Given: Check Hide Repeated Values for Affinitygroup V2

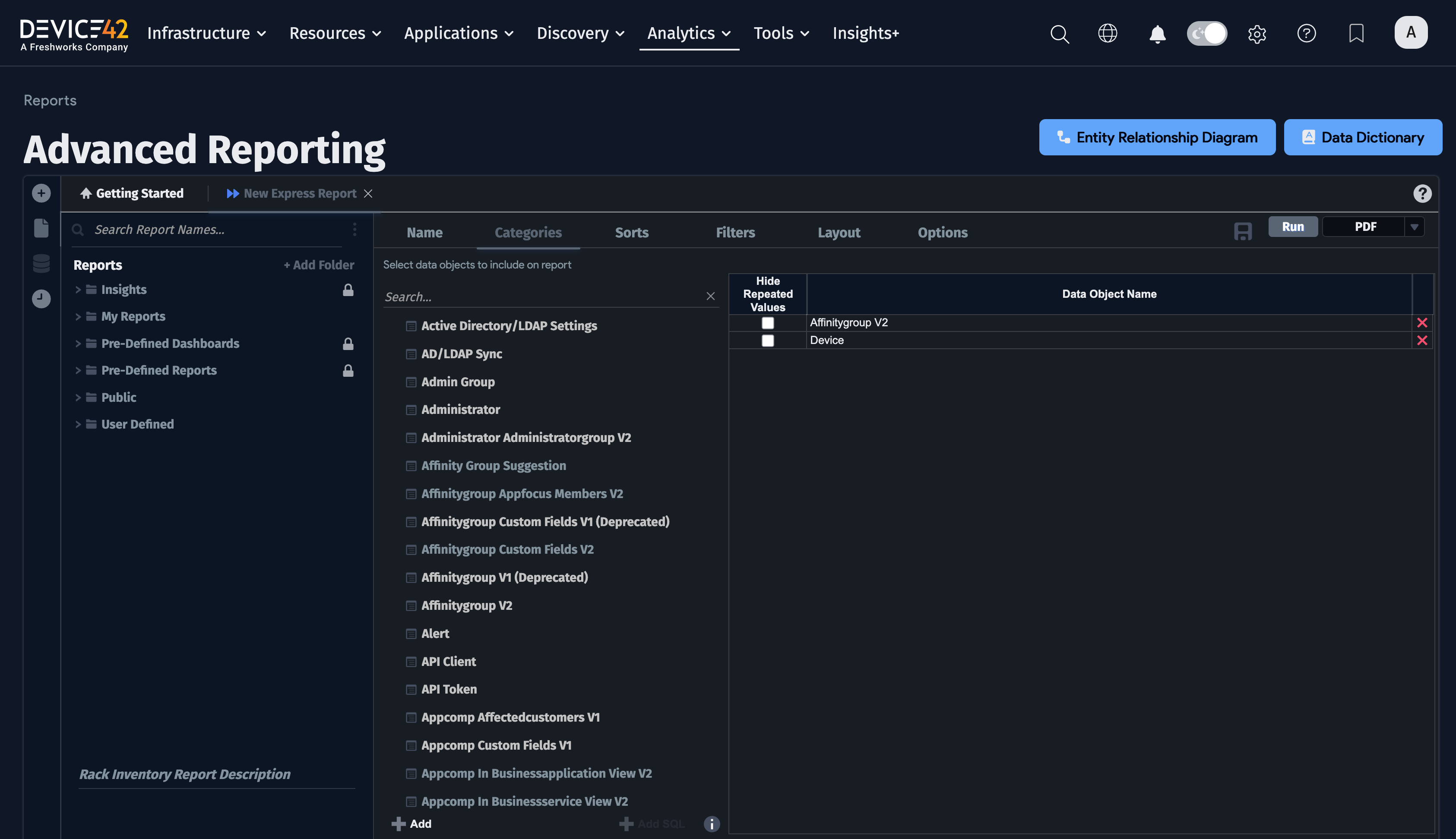Looking at the screenshot, I should point(767,323).
